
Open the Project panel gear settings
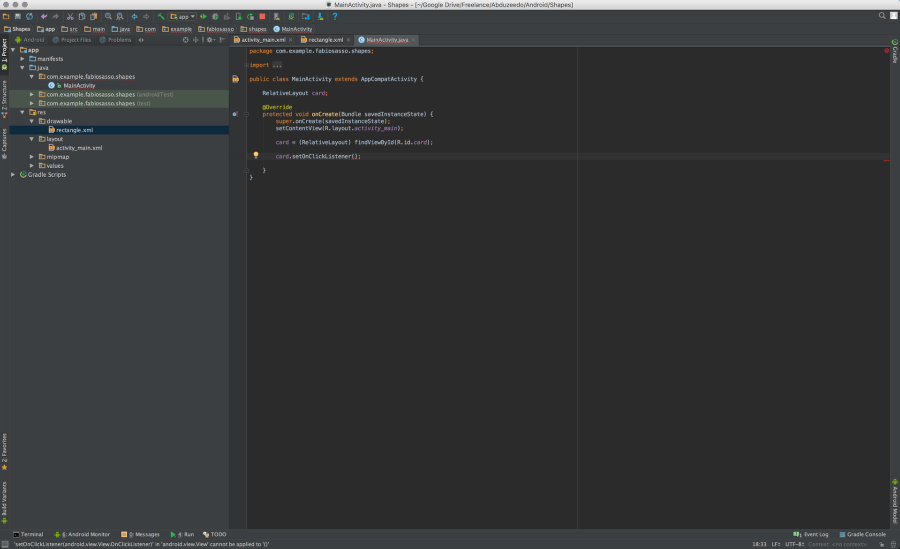[210, 40]
